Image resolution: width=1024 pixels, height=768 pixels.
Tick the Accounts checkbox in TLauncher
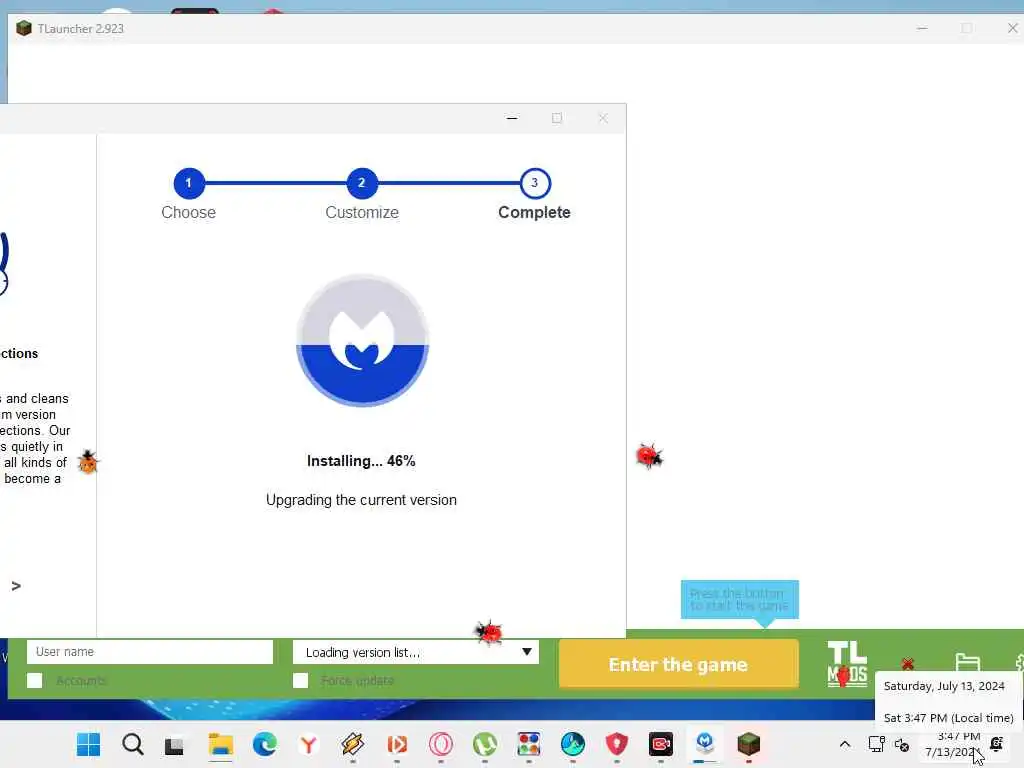(x=35, y=680)
